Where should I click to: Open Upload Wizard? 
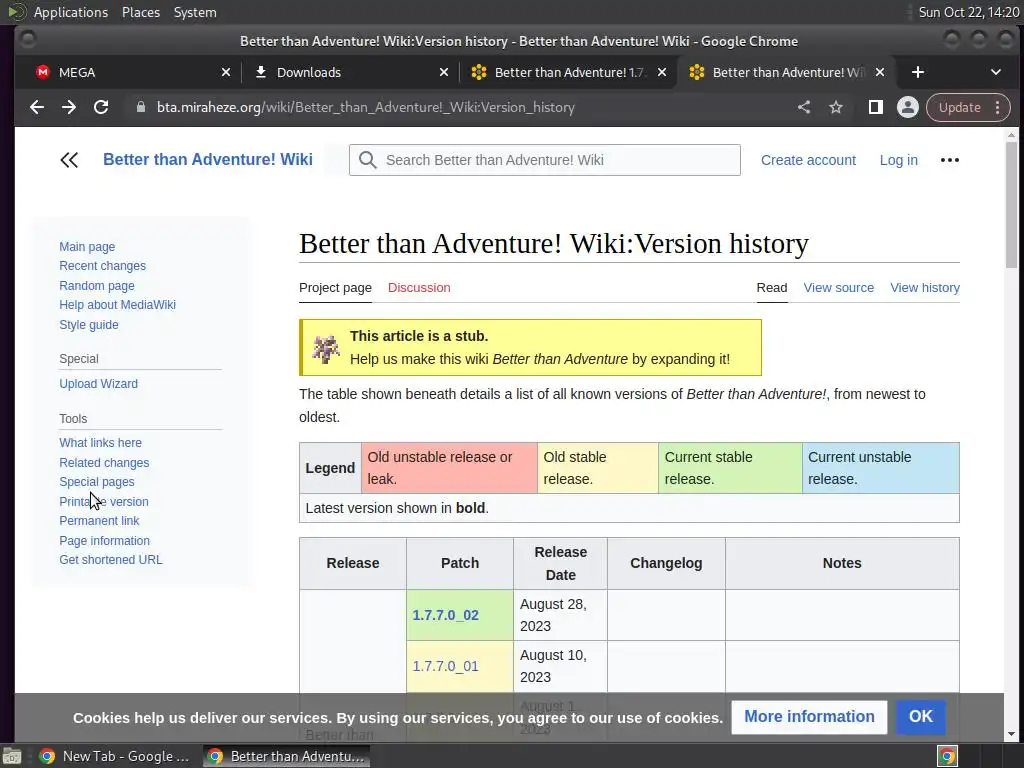(99, 384)
